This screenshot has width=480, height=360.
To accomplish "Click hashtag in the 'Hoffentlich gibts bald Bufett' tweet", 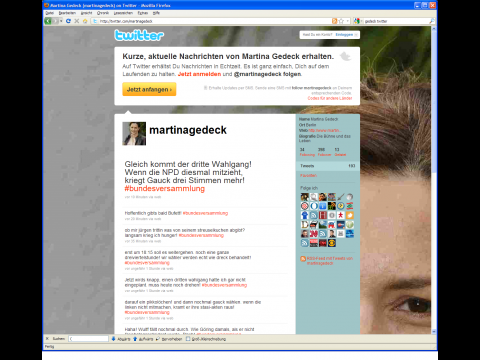I will coord(205,213).
